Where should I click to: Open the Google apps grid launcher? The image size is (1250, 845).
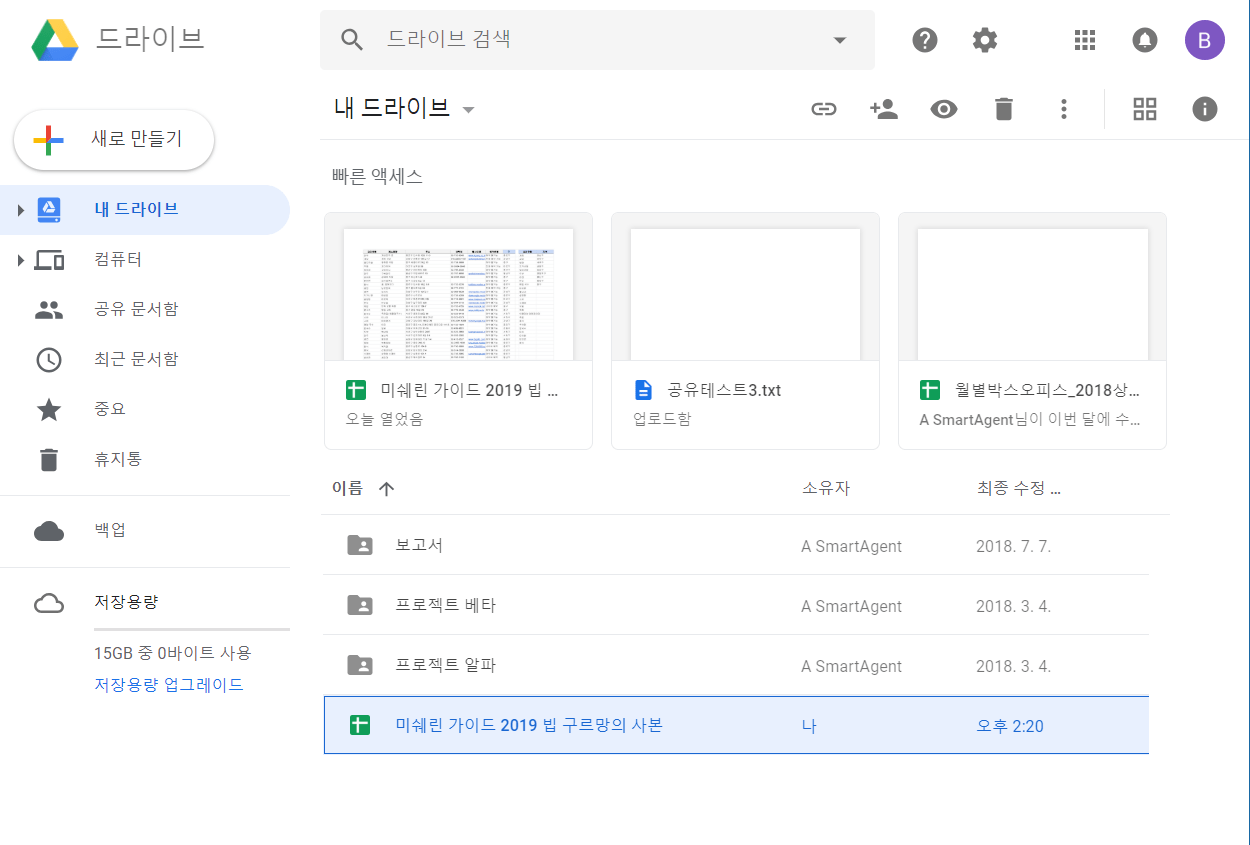click(x=1085, y=40)
